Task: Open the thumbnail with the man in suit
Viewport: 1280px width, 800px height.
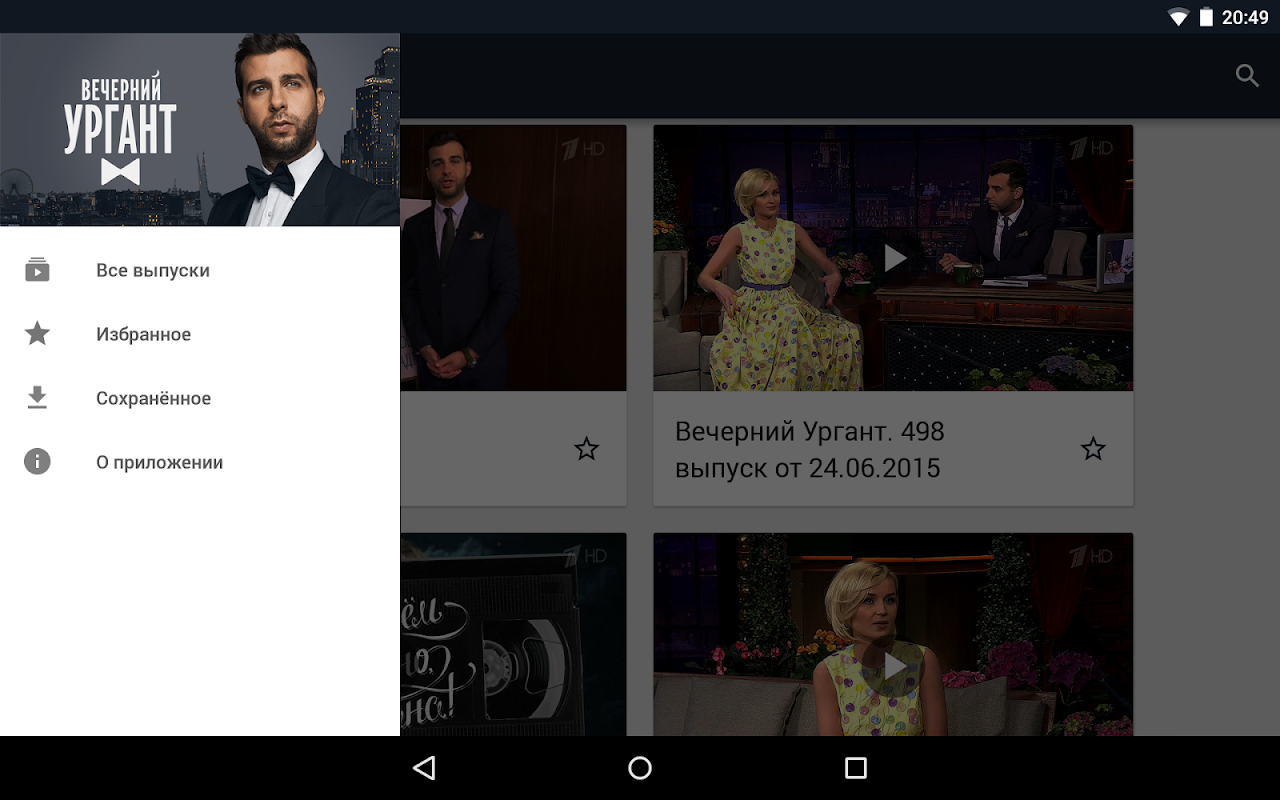Action: coord(513,258)
